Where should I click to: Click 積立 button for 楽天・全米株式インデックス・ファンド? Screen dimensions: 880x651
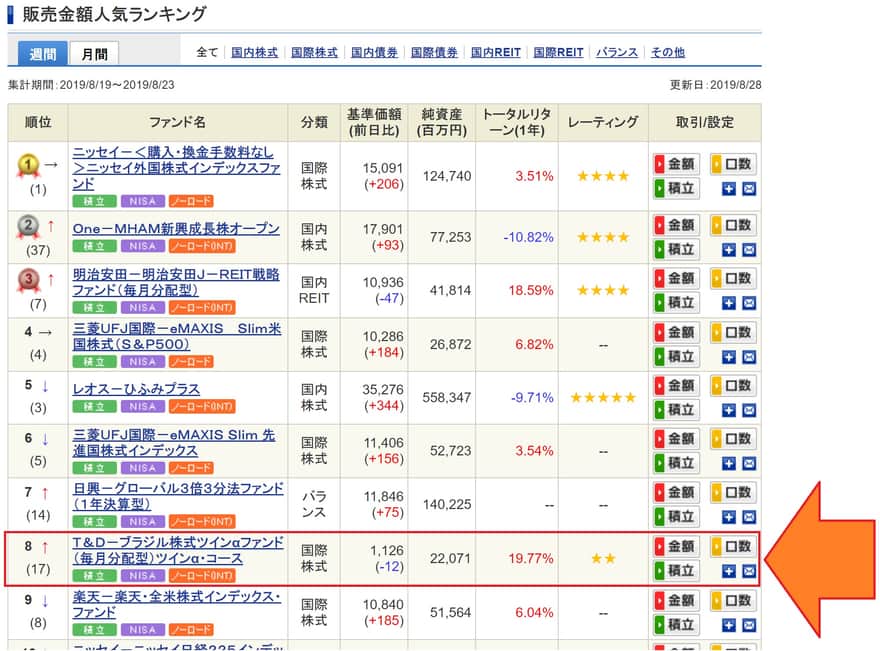(676, 625)
